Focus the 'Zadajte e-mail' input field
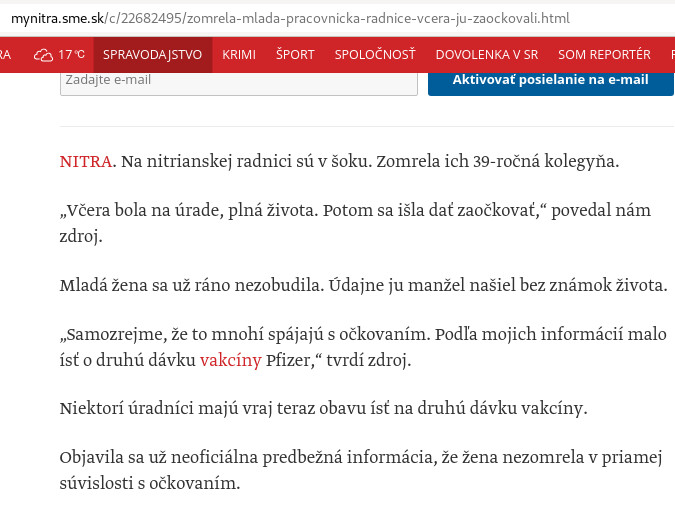This screenshot has width=675, height=514. pos(238,80)
